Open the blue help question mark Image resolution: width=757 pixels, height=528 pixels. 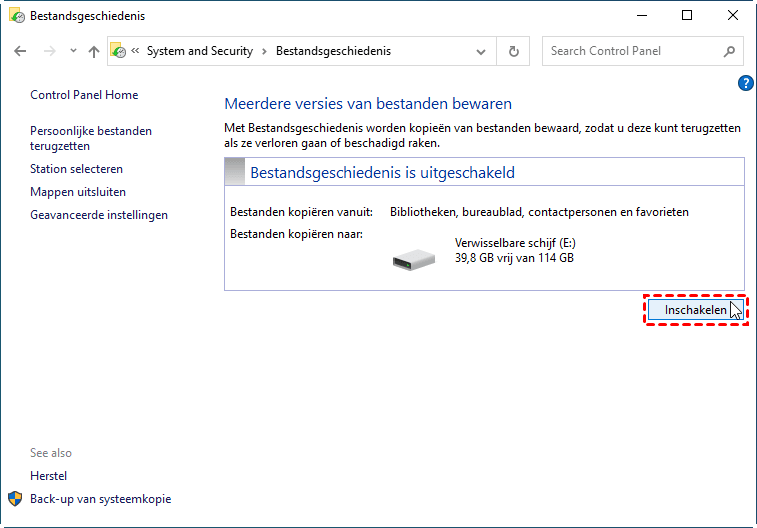click(x=745, y=83)
